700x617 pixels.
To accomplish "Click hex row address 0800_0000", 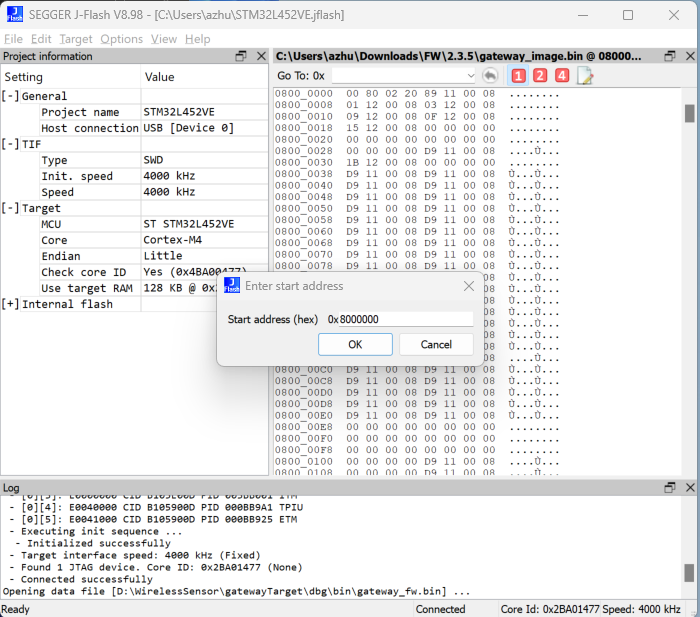I will pos(304,94).
